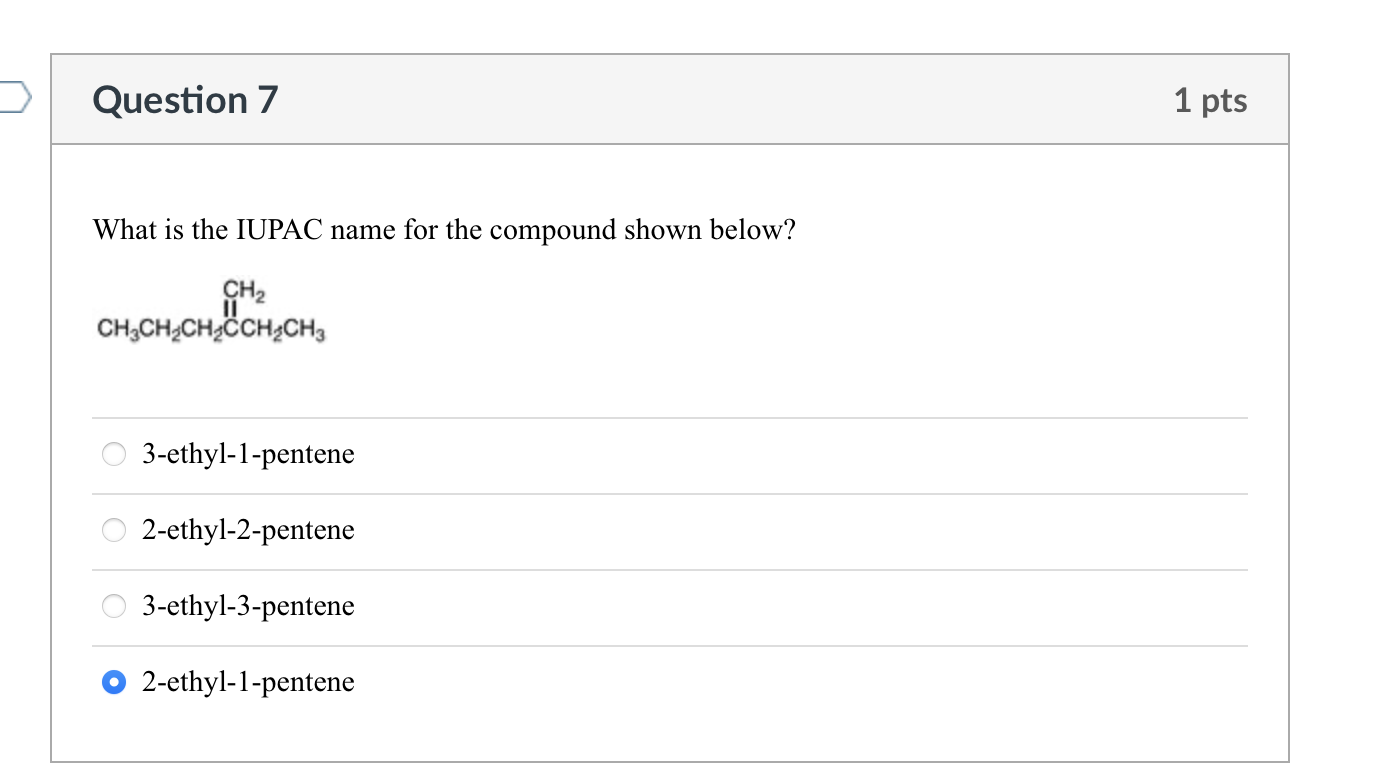1390x780 pixels.
Task: Select the 3-ethyl-1-pentene radio button
Action: coord(115,455)
